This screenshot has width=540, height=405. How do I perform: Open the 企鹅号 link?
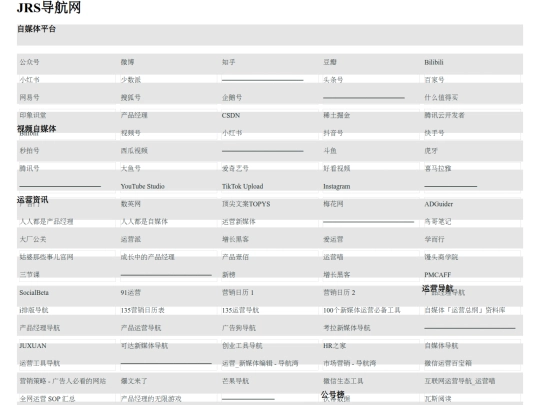pyautogui.click(x=232, y=98)
